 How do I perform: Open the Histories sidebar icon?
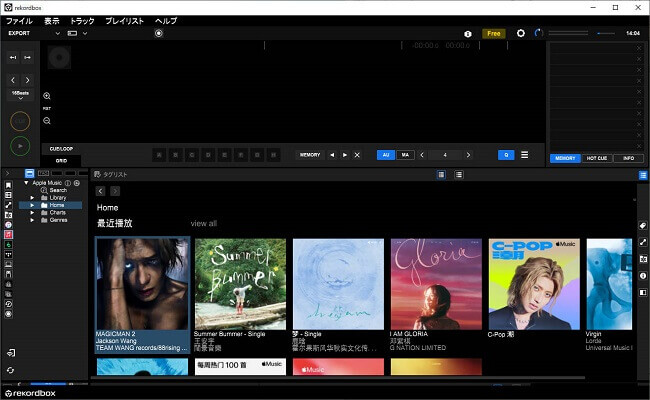coord(8,304)
